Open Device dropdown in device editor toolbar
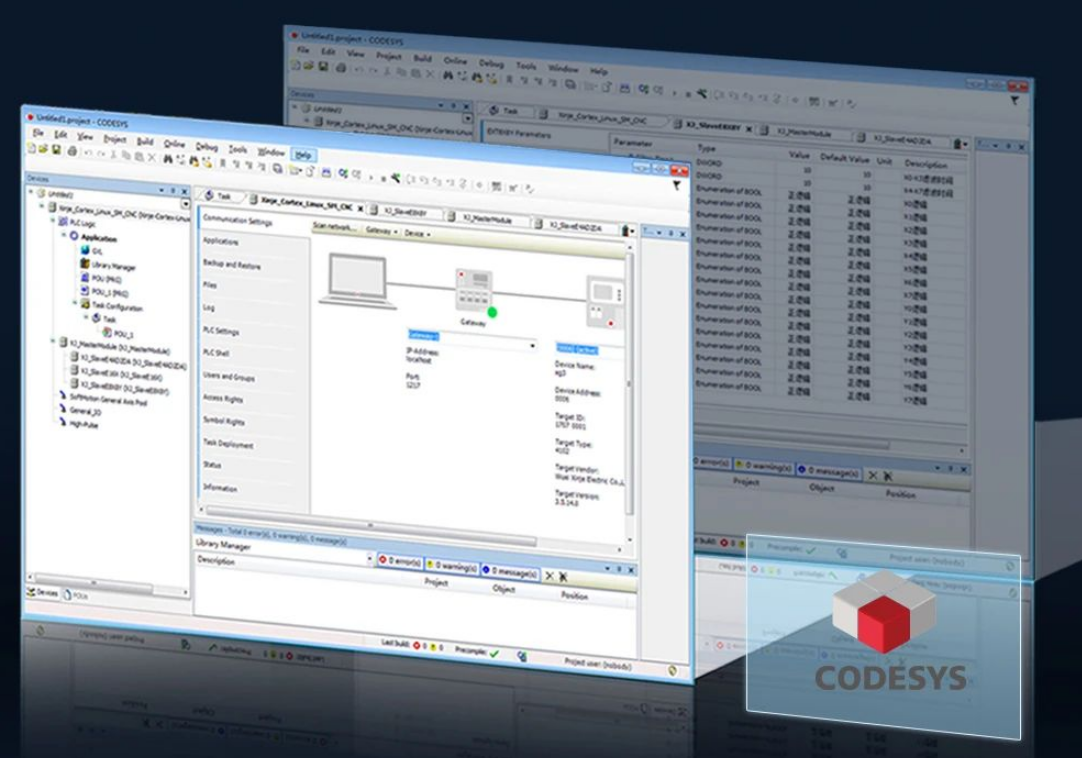The height and width of the screenshot is (758, 1082). click(416, 233)
